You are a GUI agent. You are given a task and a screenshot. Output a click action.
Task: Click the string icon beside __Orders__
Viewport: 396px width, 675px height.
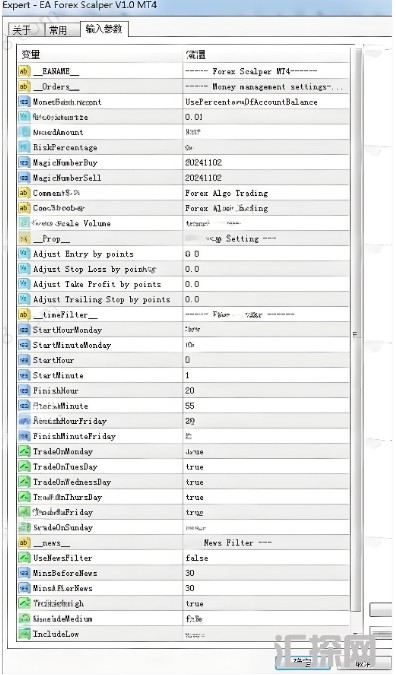[x=24, y=87]
